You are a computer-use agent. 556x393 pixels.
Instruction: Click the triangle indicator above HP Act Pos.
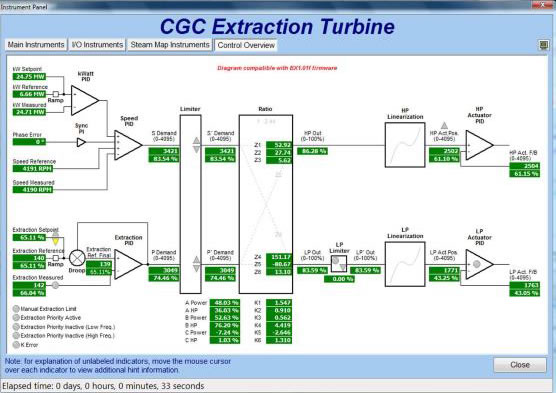(x=444, y=125)
